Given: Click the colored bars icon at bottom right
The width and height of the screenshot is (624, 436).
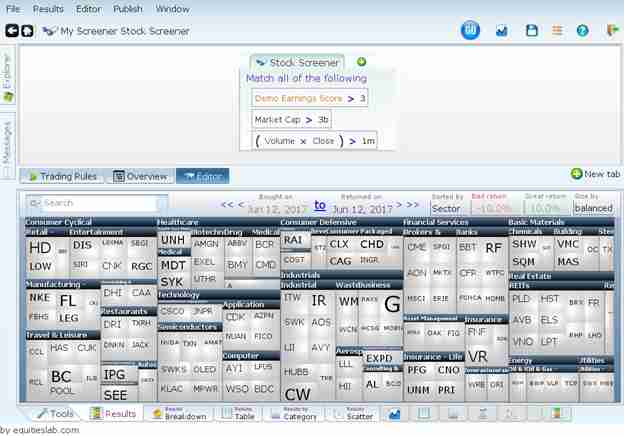Looking at the screenshot, I should coord(556,414).
